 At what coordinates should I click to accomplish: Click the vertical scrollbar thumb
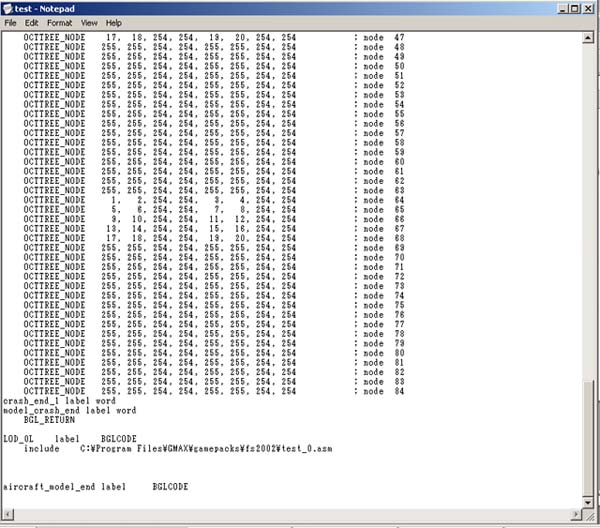[590, 440]
